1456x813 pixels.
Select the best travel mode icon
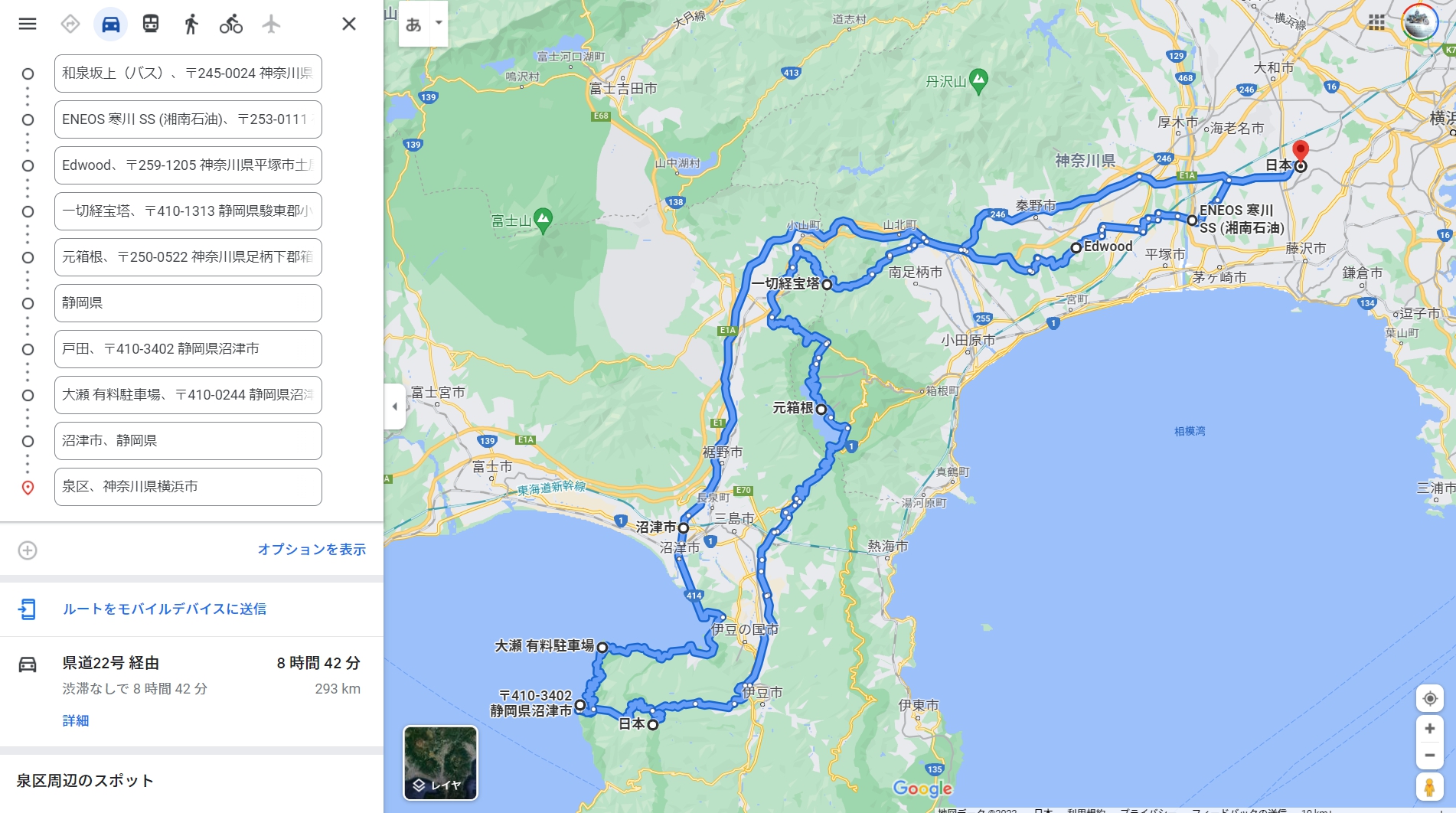pos(70,24)
